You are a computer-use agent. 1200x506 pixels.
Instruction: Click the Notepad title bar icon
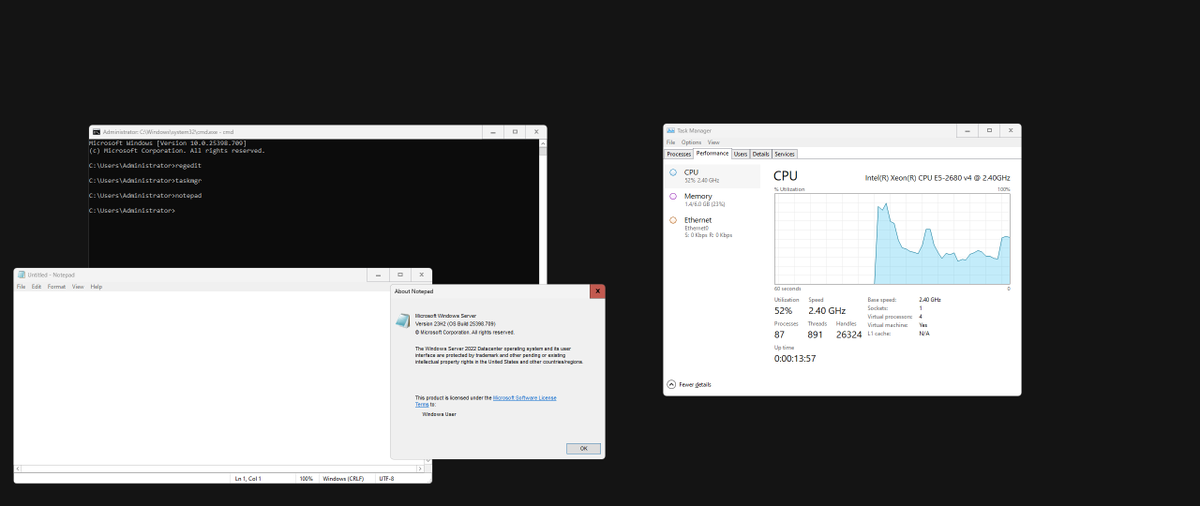pos(22,274)
